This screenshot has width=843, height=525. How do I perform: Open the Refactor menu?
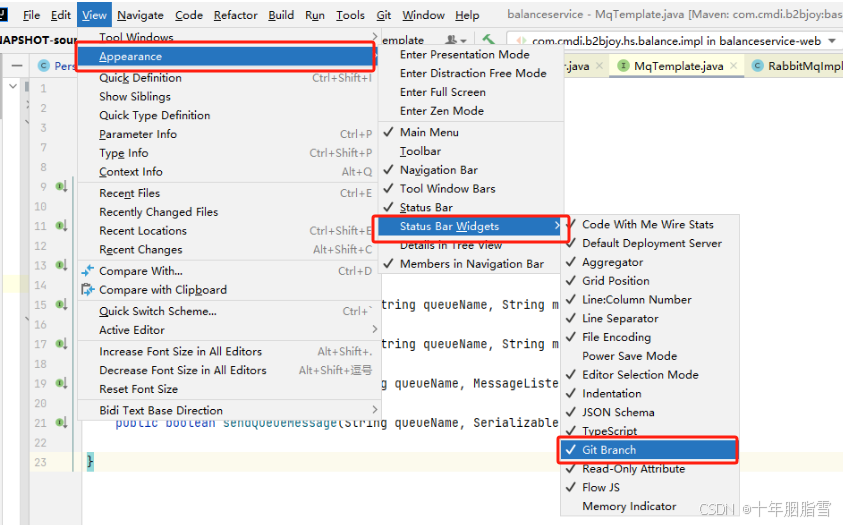pyautogui.click(x=235, y=15)
